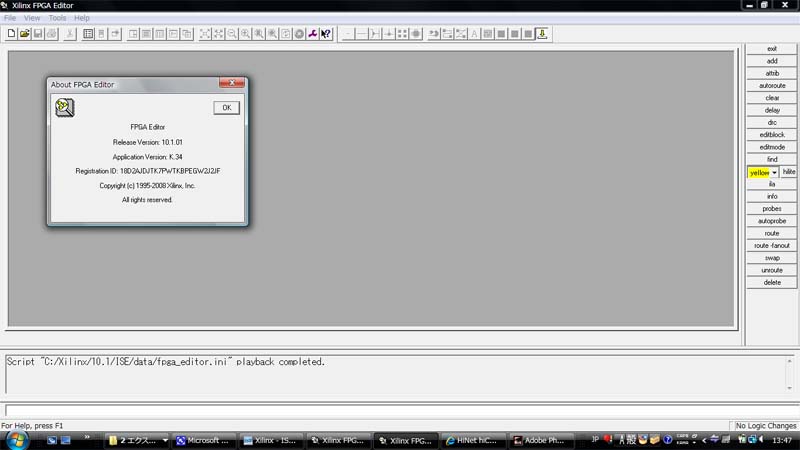
Task: Click the Windows Start orb
Action: (x=17, y=440)
